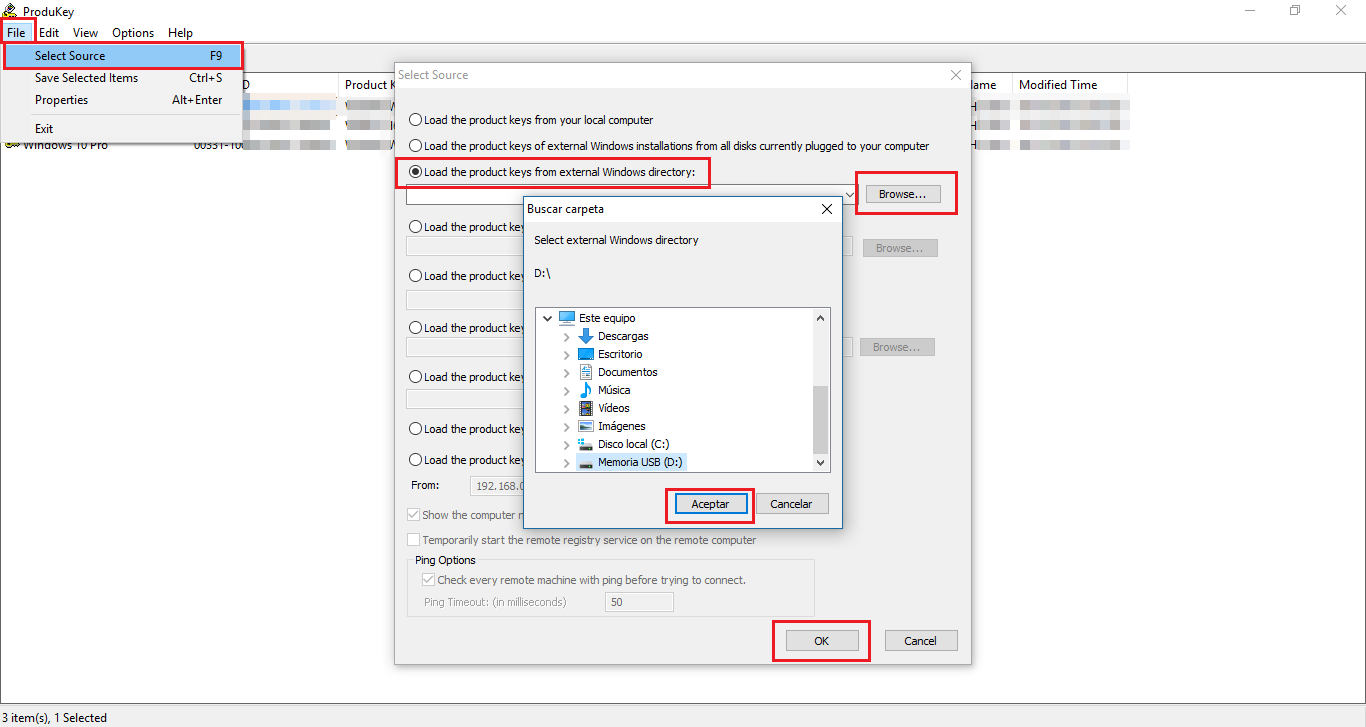This screenshot has width=1366, height=727.
Task: Click the 'D:\' path text in folder dialog
Action: [542, 273]
